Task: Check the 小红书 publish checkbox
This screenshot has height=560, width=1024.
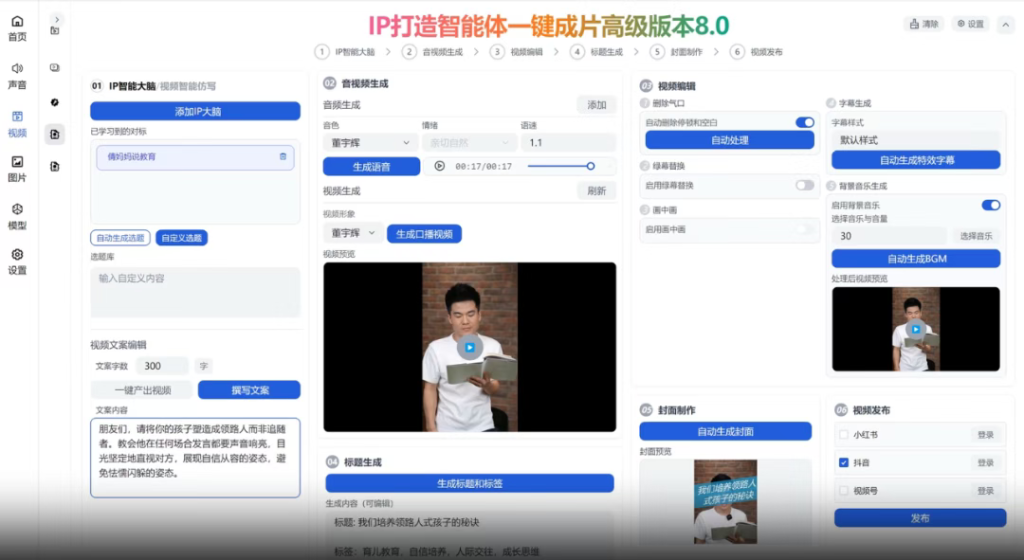Action: 844,435
